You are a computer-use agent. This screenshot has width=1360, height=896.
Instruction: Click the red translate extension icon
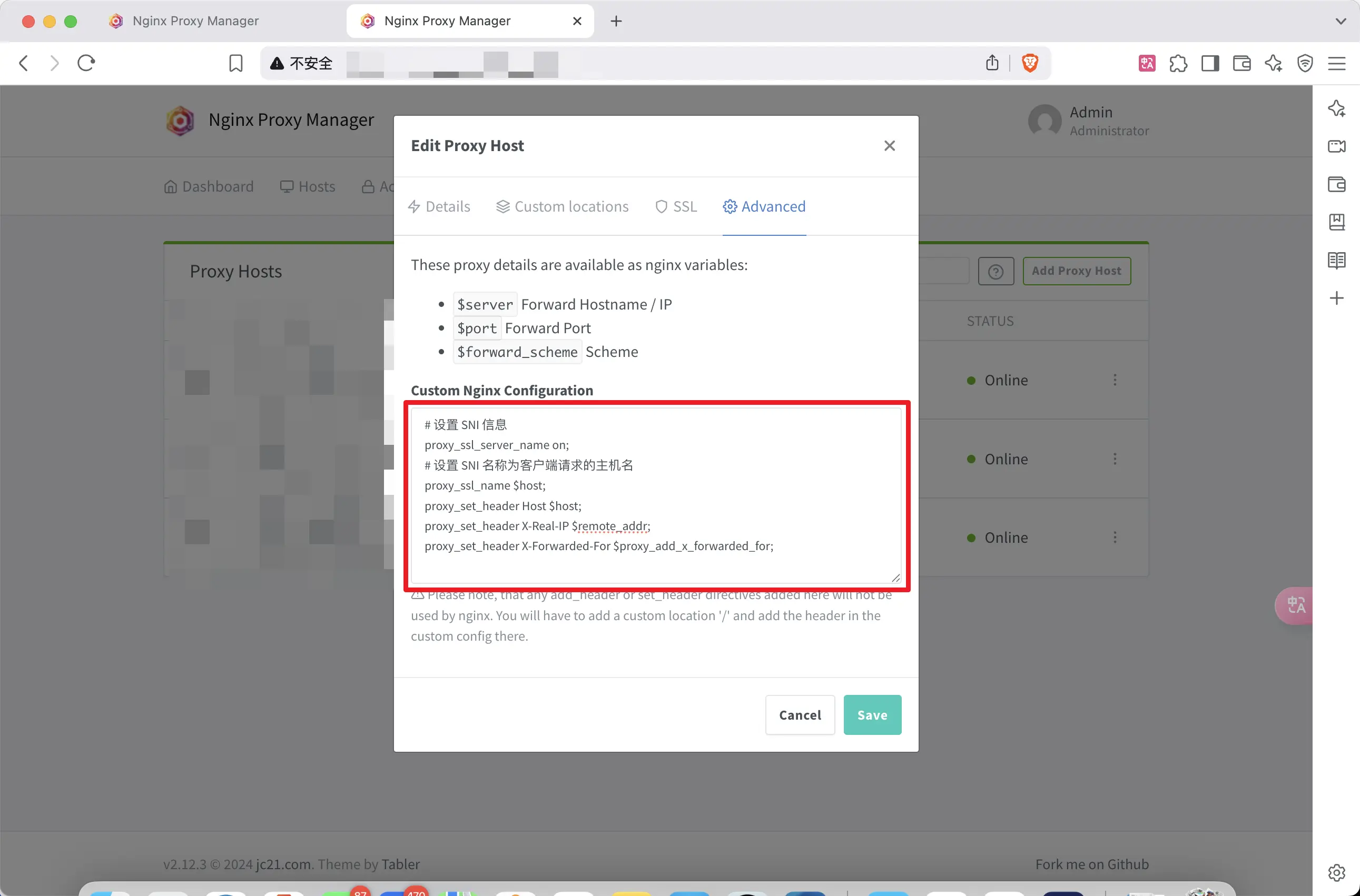(1147, 63)
